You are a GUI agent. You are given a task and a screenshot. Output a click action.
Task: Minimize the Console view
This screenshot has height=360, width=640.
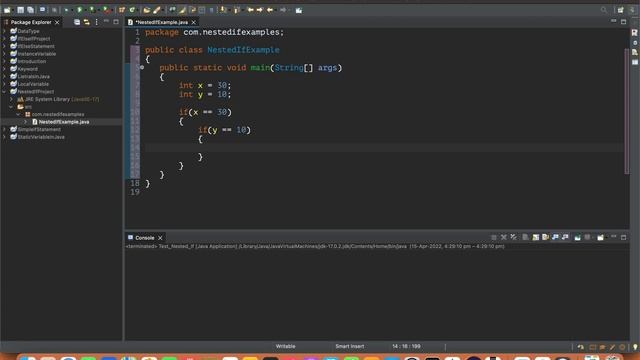(614, 237)
